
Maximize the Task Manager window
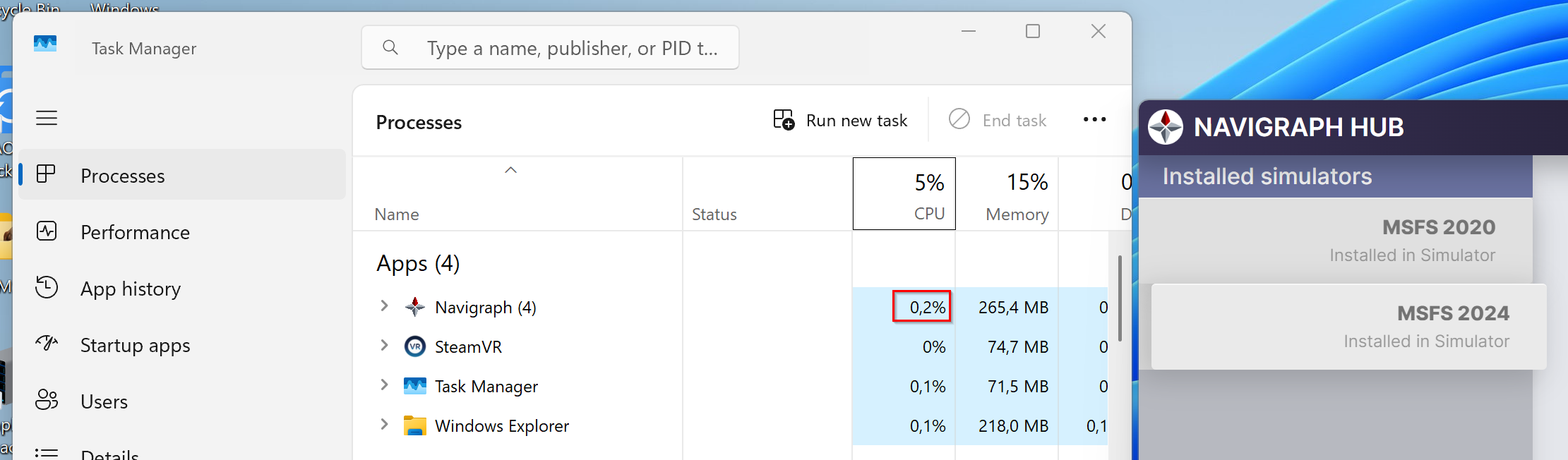(x=1033, y=31)
